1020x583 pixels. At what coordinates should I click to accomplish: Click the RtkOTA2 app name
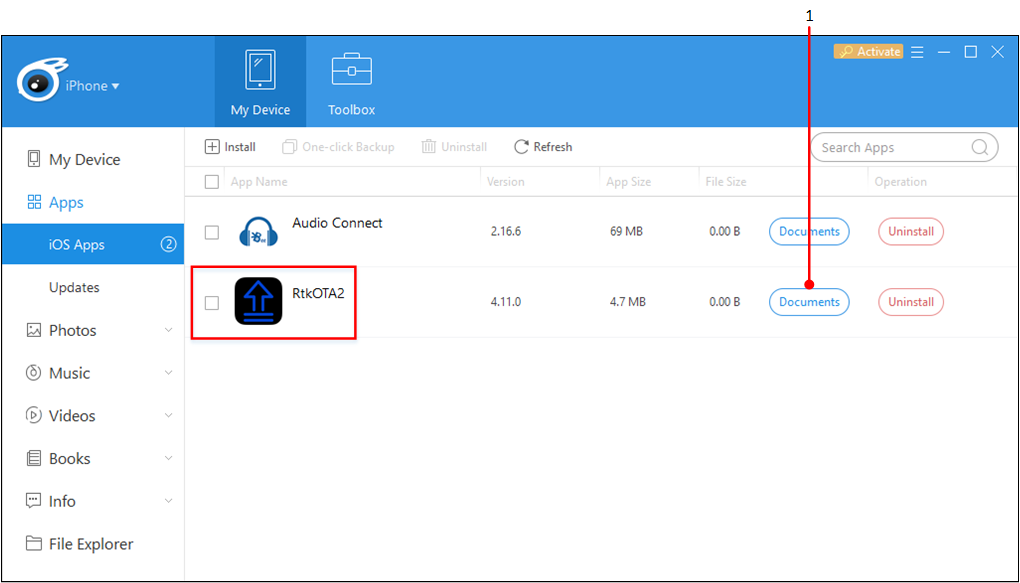point(318,293)
